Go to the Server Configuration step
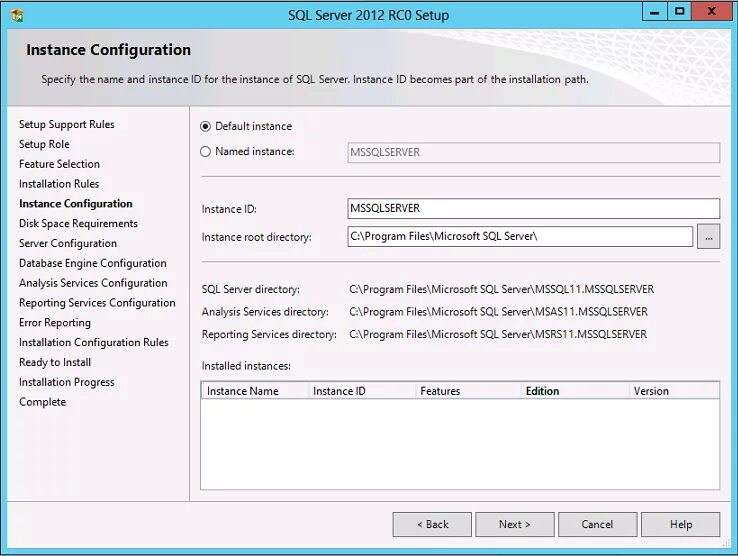This screenshot has width=738, height=556. (x=68, y=243)
